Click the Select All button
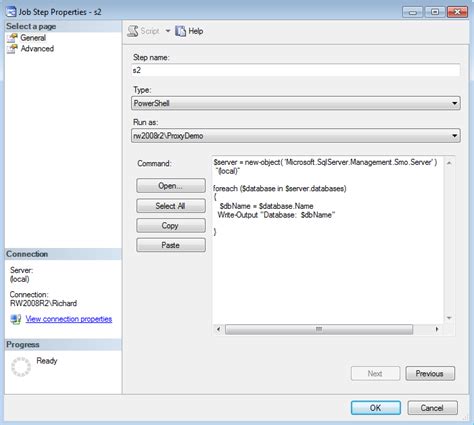 point(171,206)
